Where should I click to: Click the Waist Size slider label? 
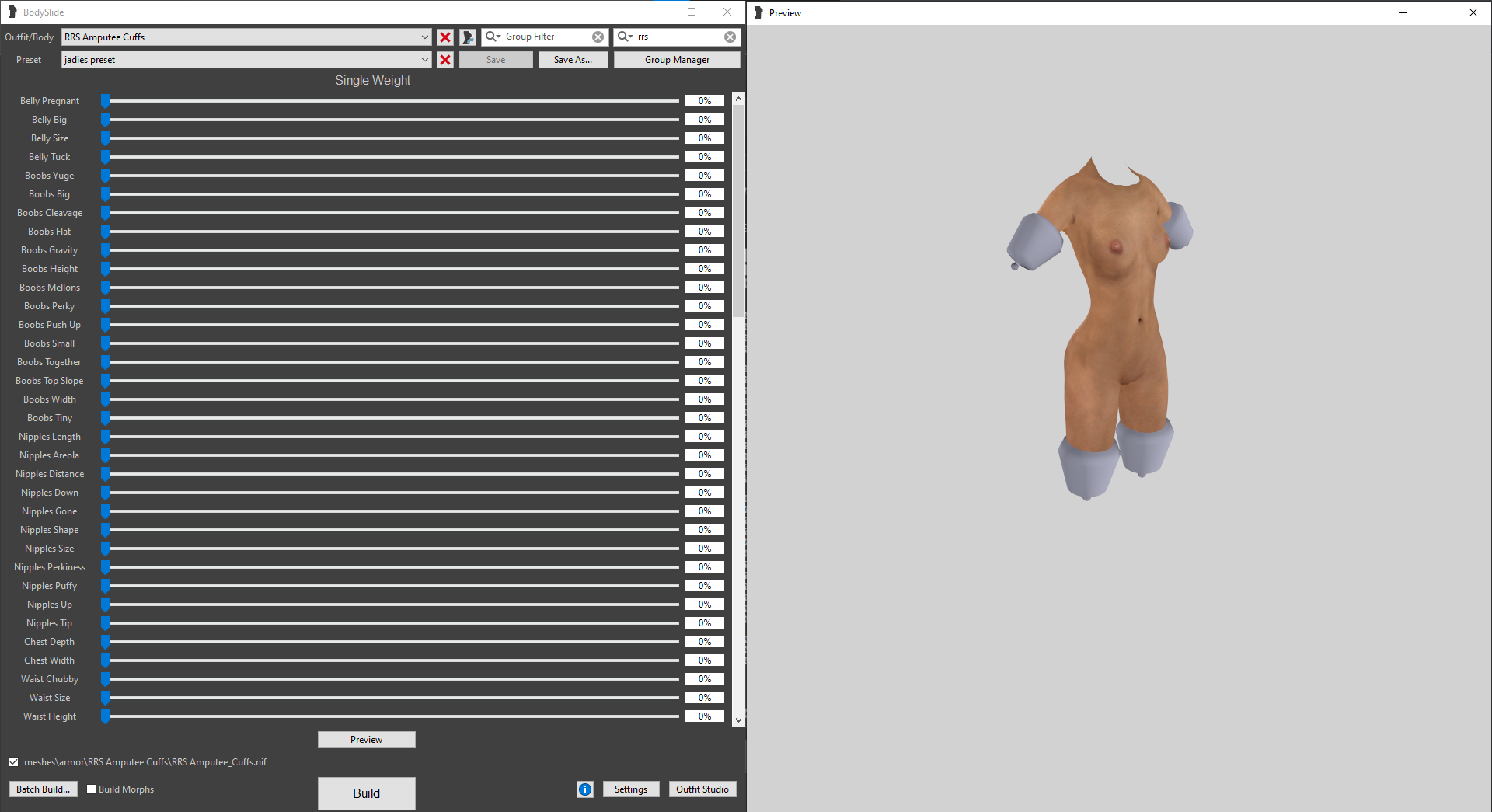pos(50,698)
